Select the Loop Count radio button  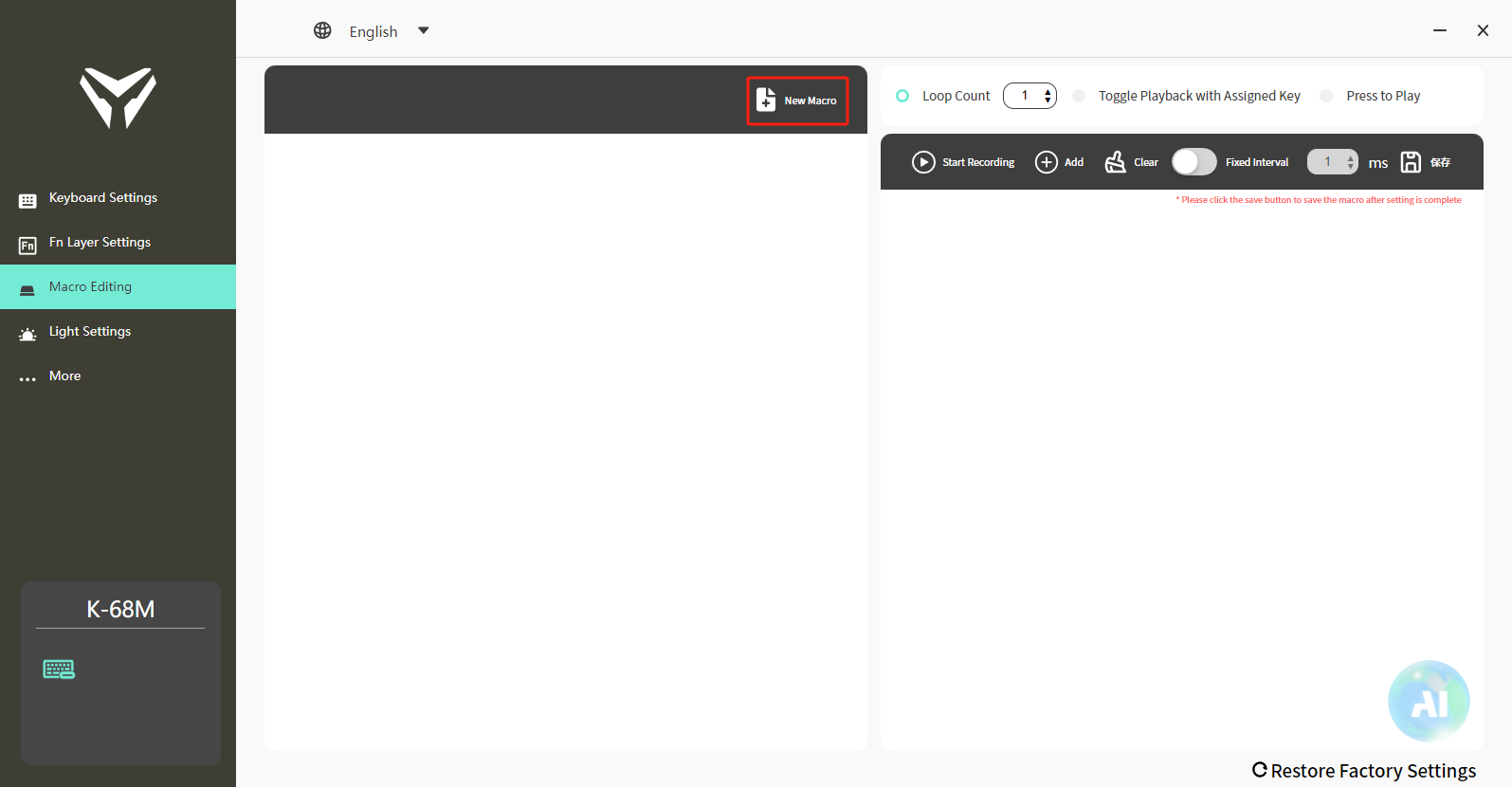pos(902,96)
